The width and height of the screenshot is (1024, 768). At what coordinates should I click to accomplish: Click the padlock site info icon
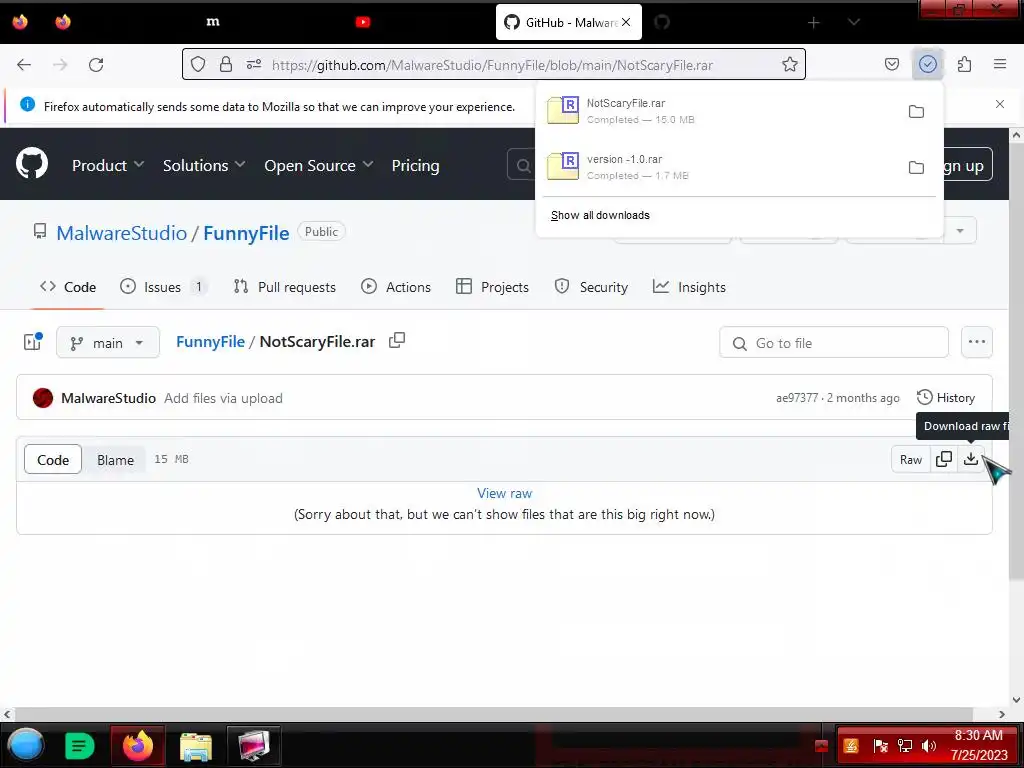point(226,64)
